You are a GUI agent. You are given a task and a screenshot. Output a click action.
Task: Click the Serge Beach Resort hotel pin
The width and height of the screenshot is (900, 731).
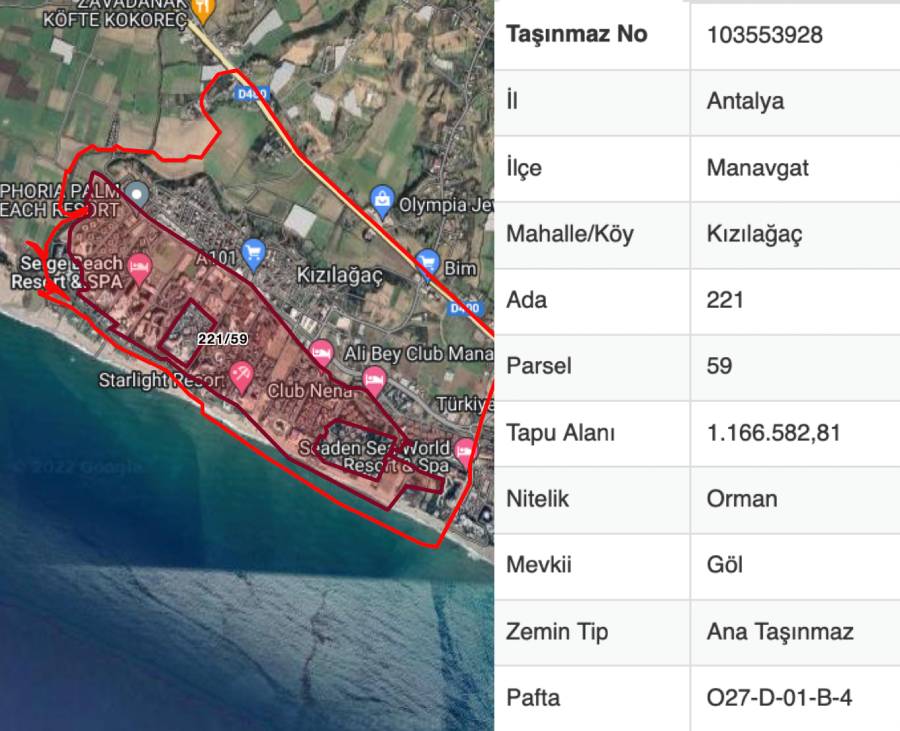click(139, 269)
